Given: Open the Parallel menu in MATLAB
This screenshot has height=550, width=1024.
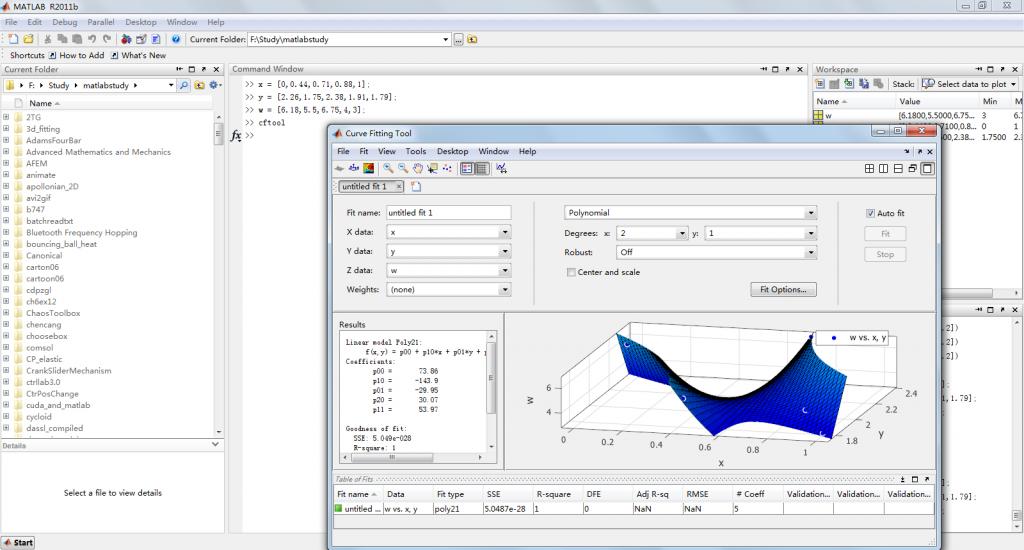Looking at the screenshot, I should tap(100, 22).
